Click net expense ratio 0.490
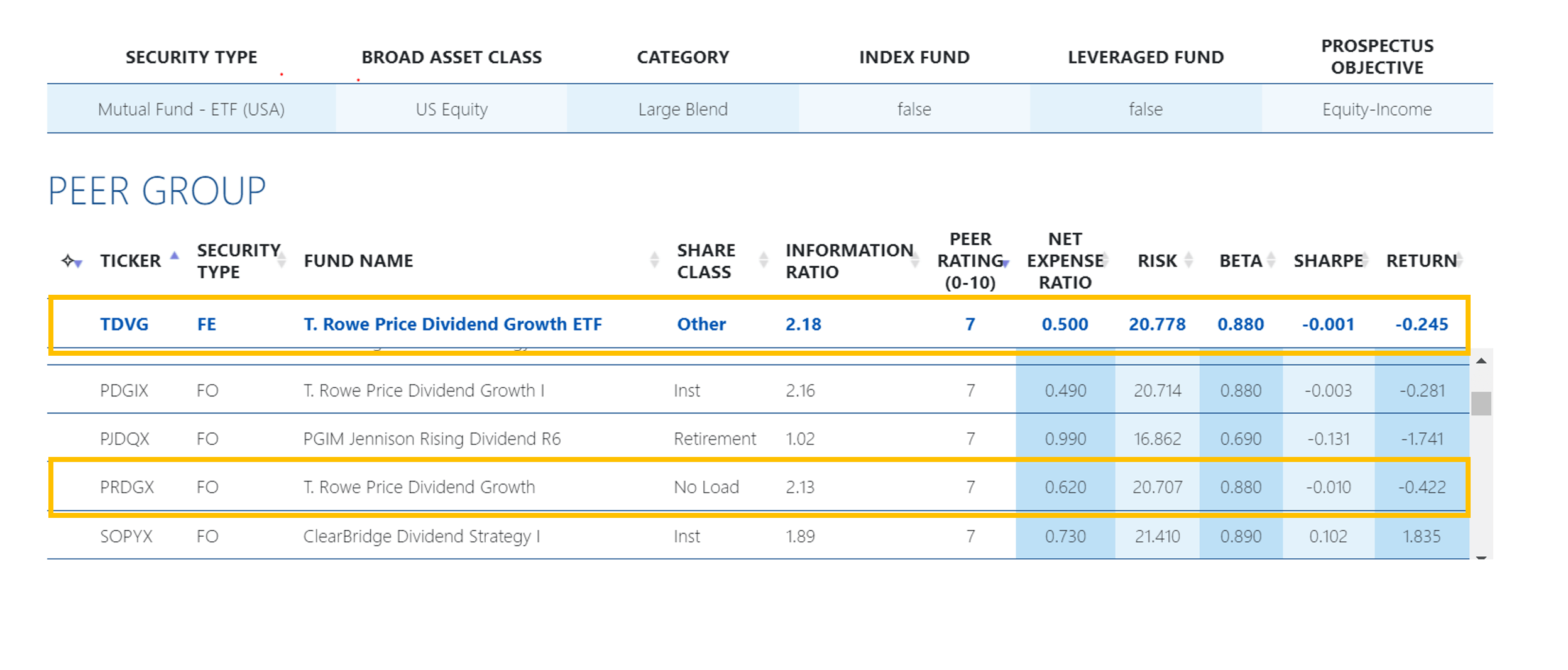Viewport: 1568px width, 670px height. (1065, 391)
